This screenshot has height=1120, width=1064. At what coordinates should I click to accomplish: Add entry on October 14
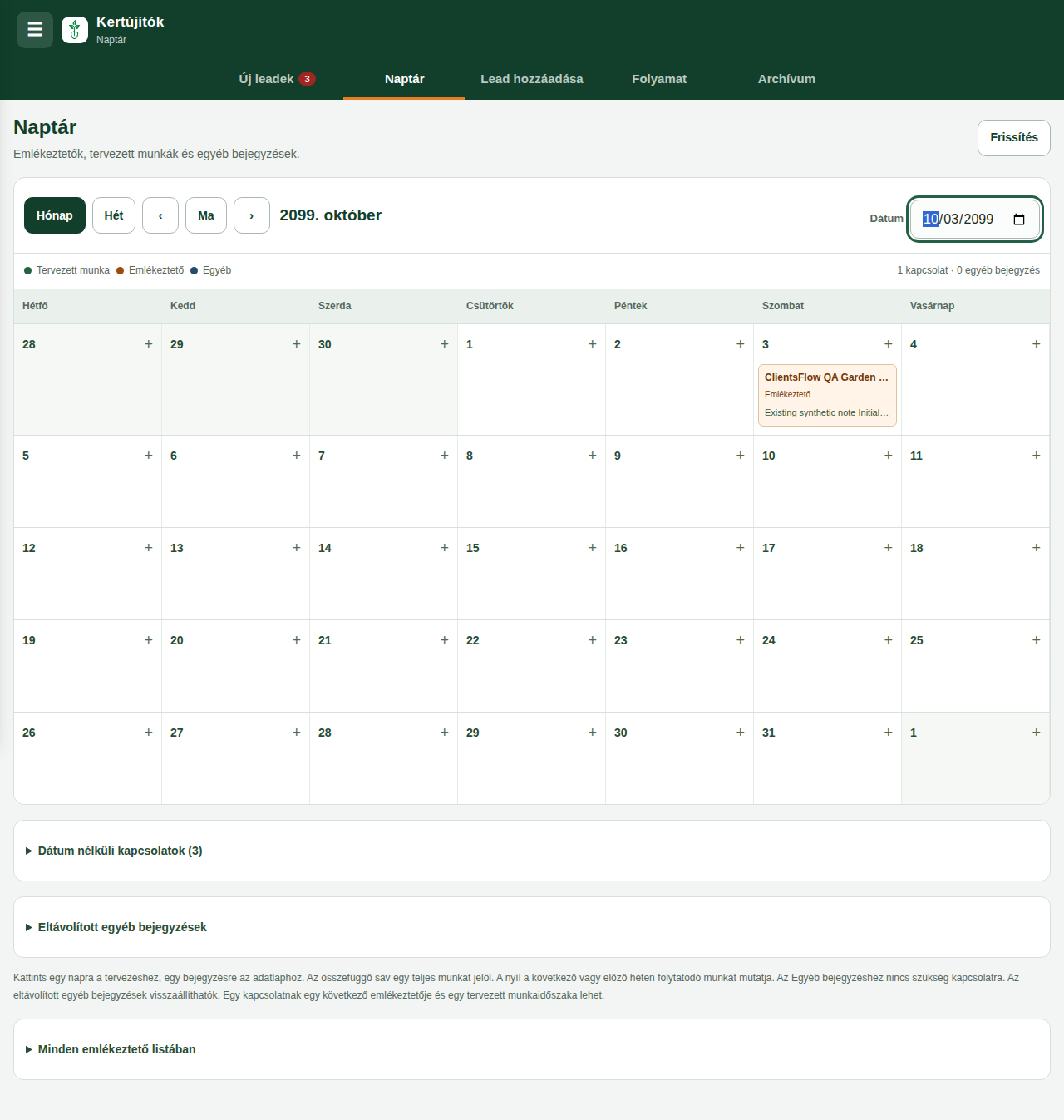click(x=445, y=548)
